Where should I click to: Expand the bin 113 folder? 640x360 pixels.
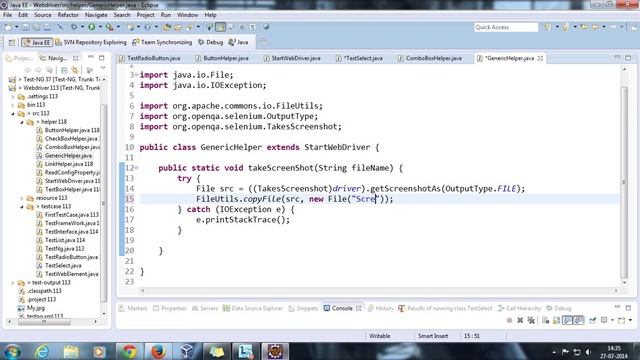pos(13,105)
